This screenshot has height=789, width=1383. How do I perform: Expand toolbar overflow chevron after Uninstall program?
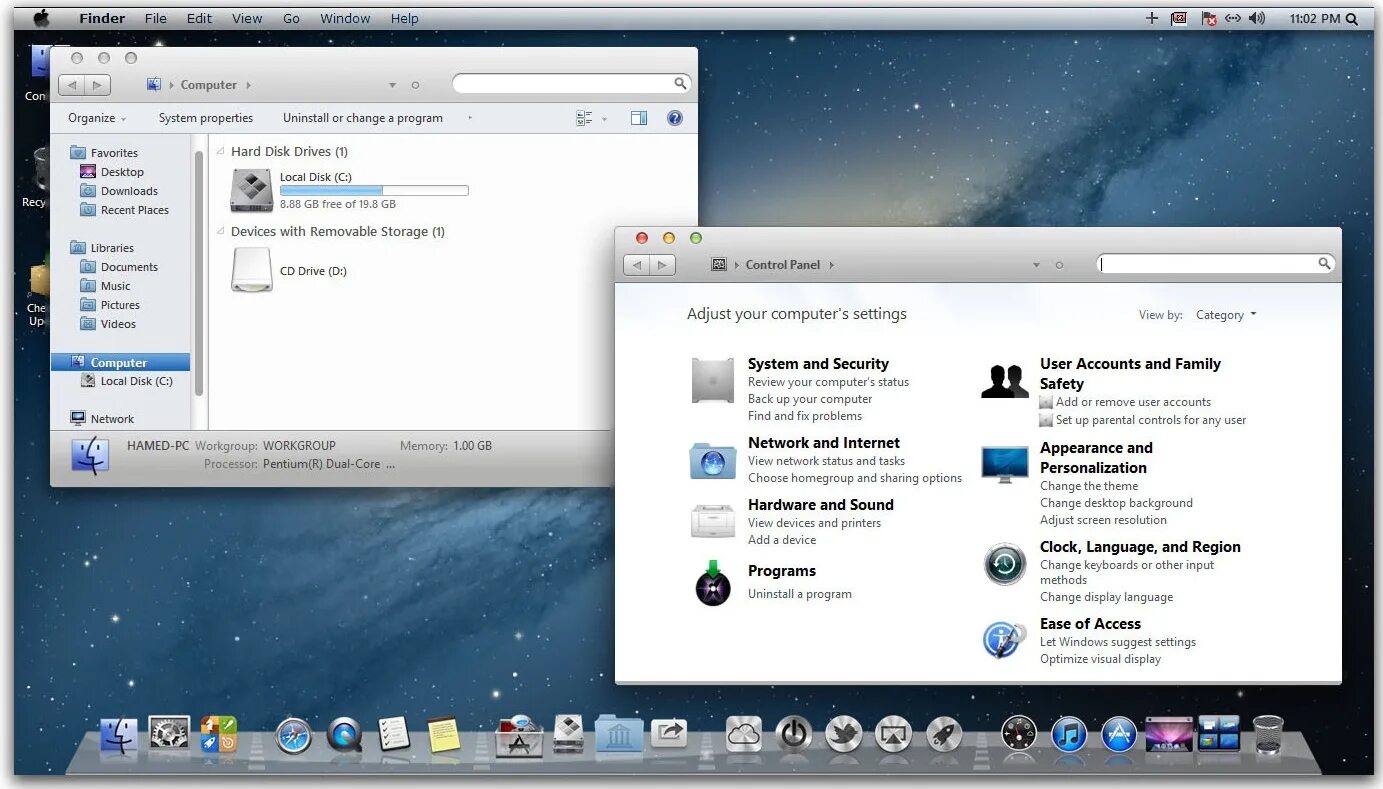pos(469,118)
